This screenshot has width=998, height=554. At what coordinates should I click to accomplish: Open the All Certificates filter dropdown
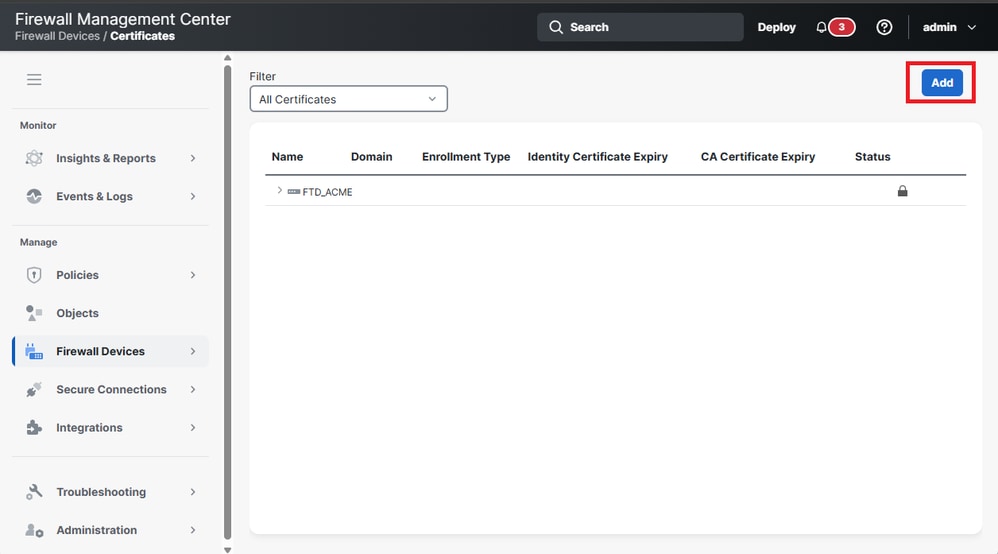348,99
